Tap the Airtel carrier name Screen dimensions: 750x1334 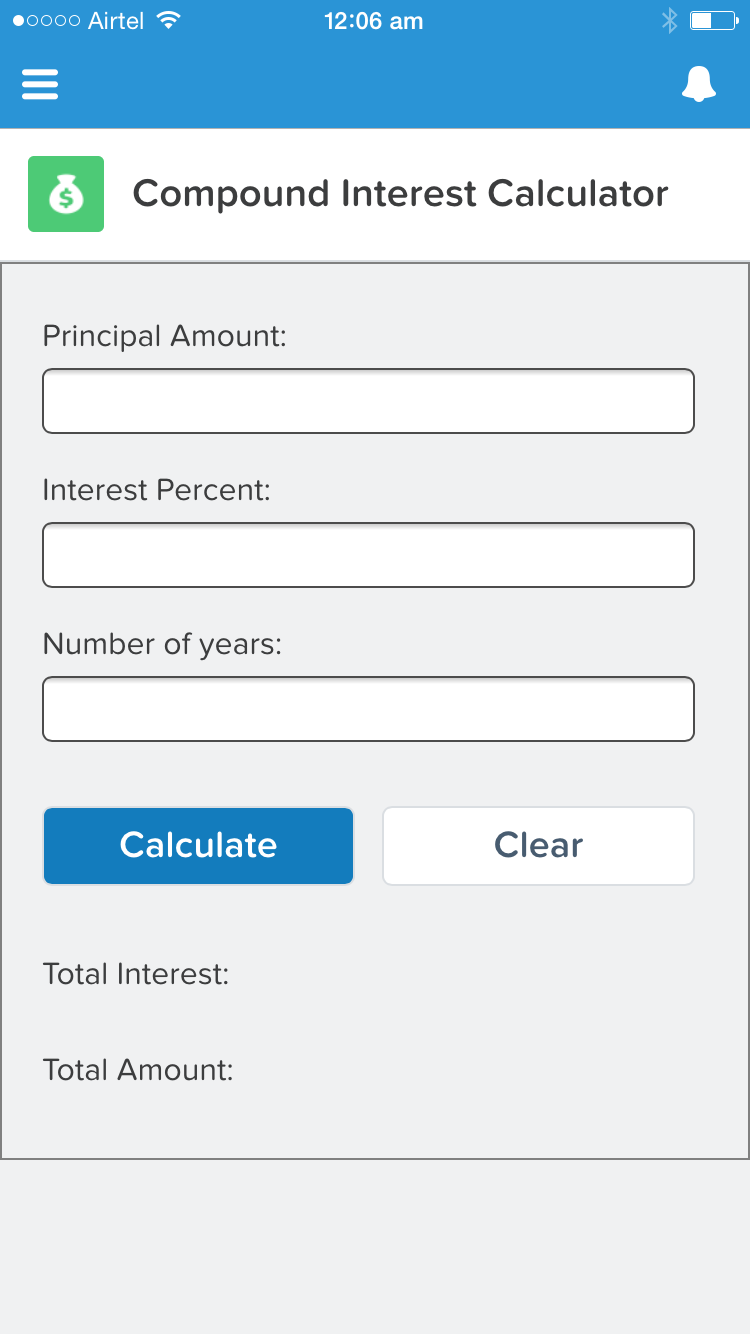click(x=116, y=21)
